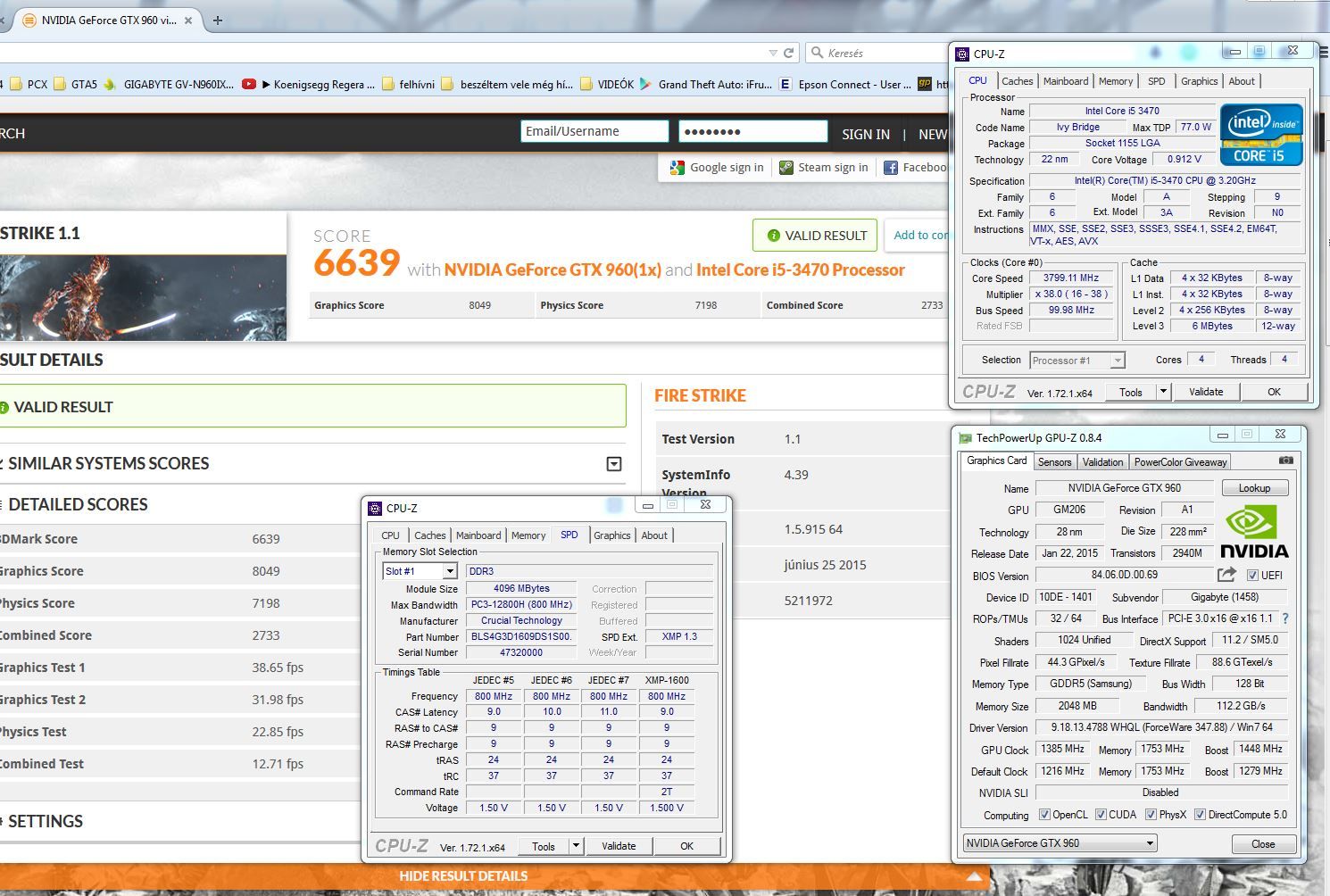Click the Graphics Score 8049 value

480,305
